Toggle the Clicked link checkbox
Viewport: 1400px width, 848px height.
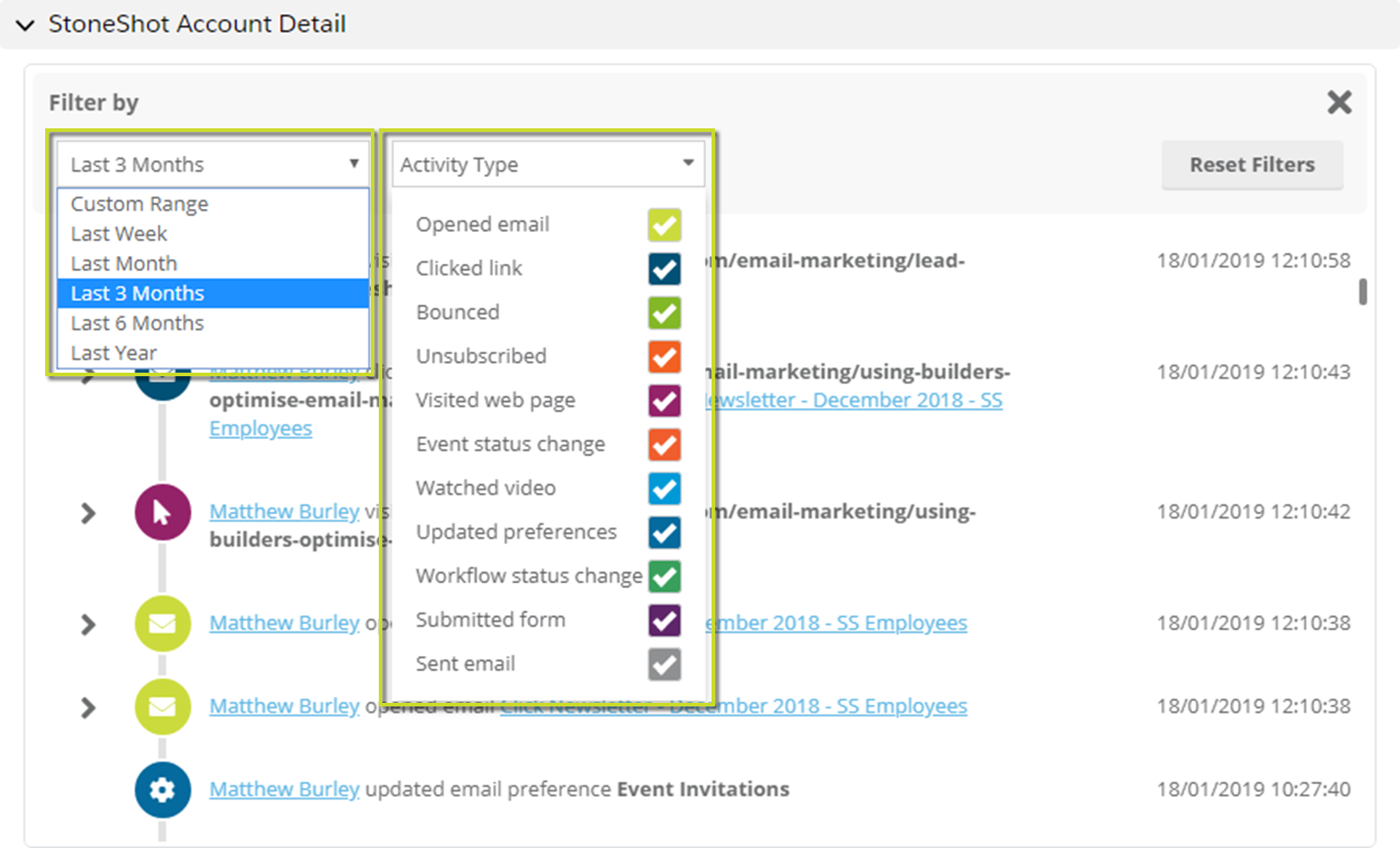pos(665,269)
